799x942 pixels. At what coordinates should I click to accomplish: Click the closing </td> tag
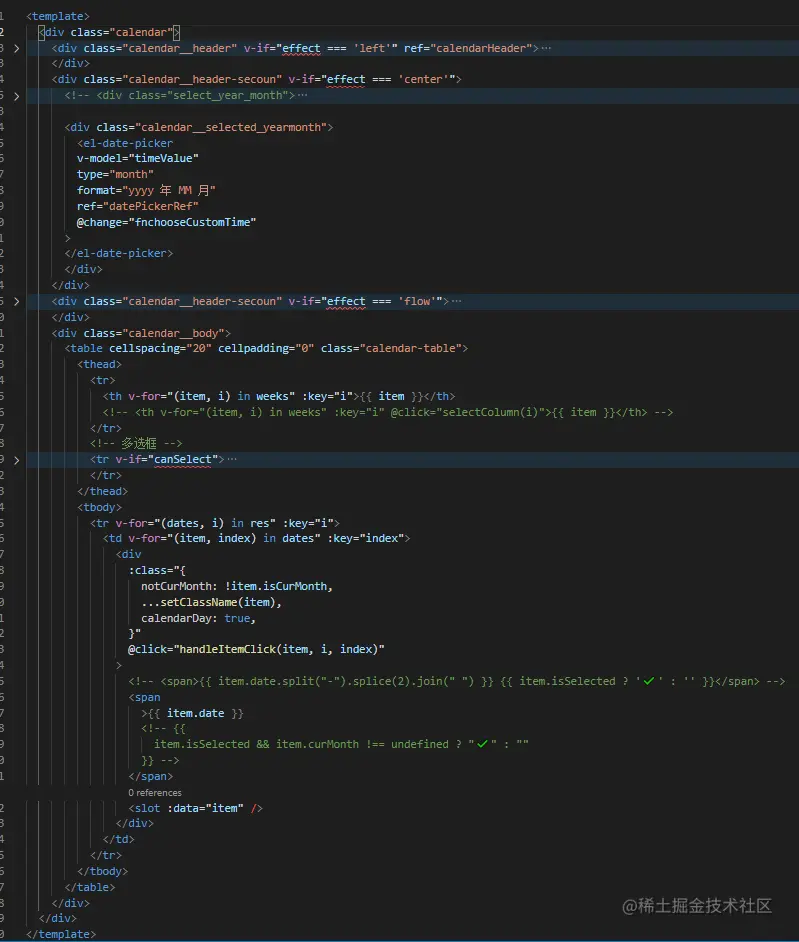coord(118,839)
